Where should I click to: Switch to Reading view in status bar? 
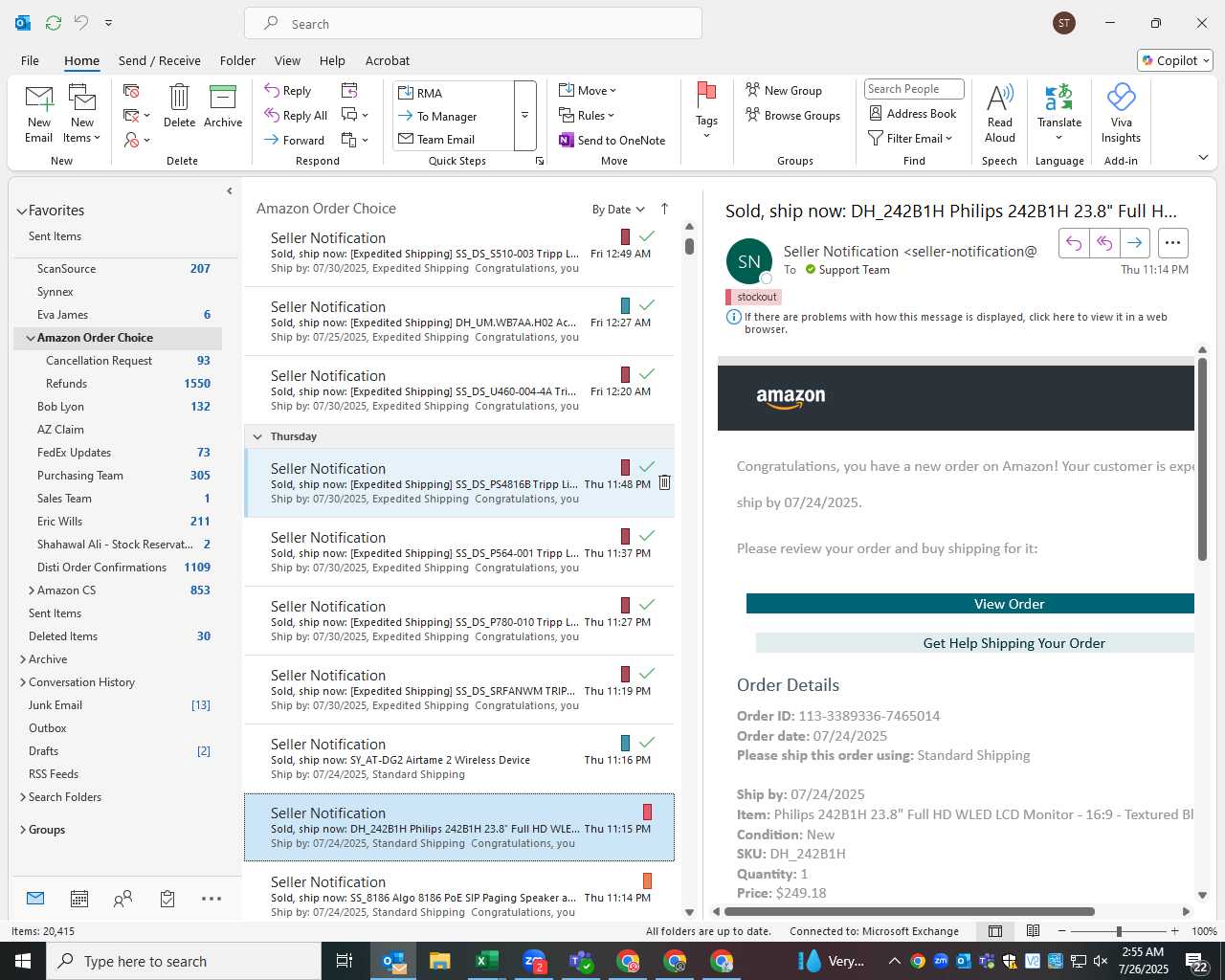pos(1034,931)
